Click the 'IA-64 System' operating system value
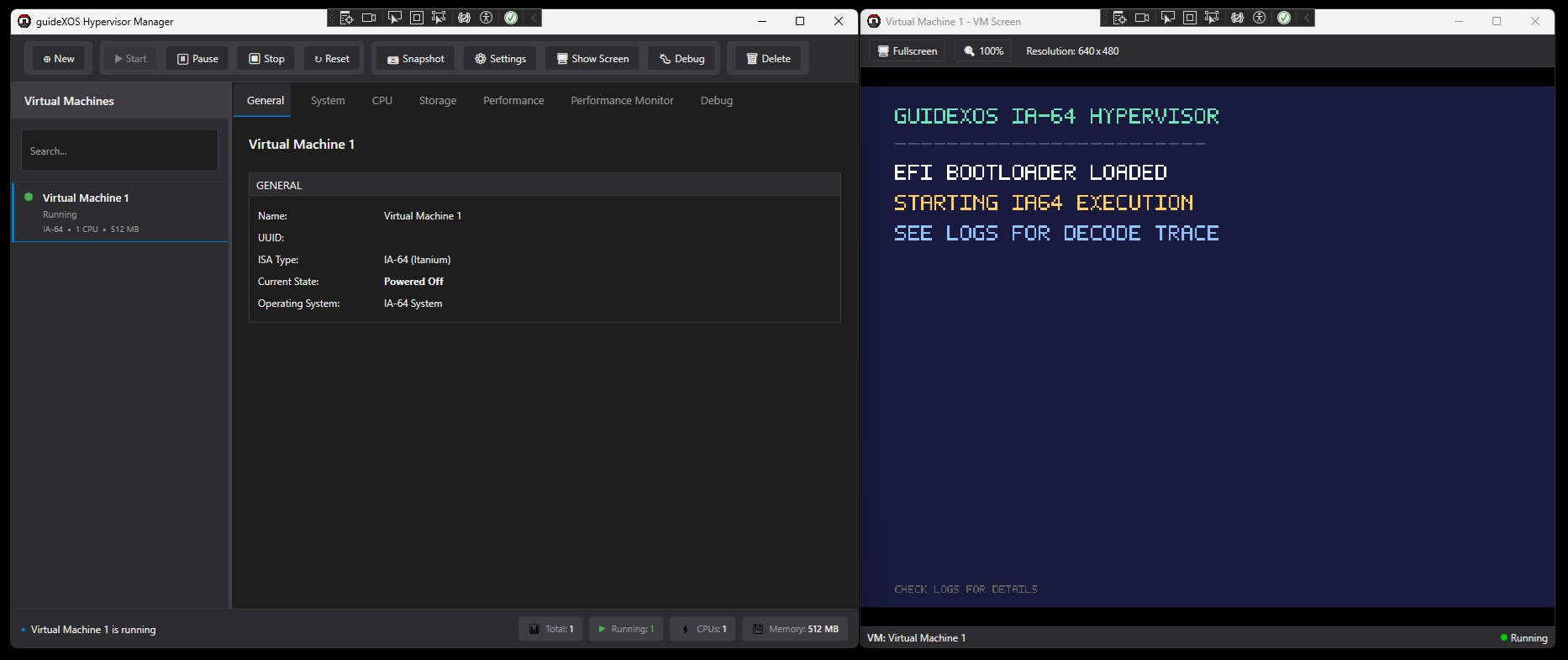1568x660 pixels. point(413,304)
